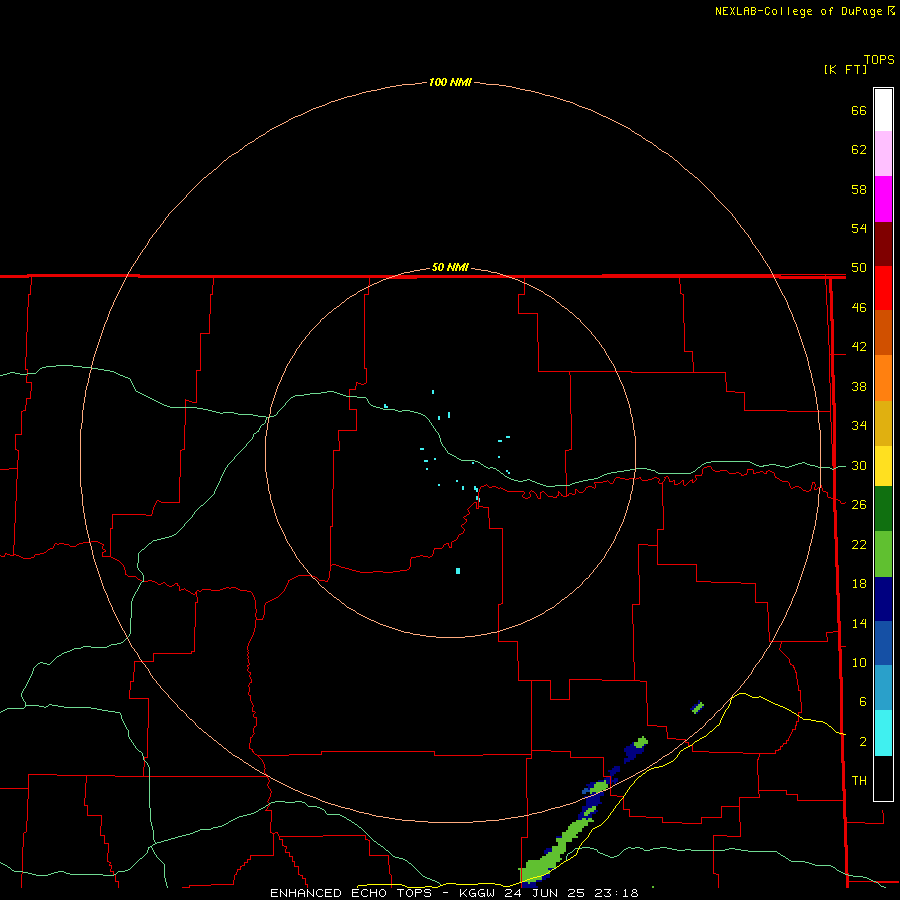Click the small green echo inside the 100 NMI ring
The image size is (900, 900).
[x=697, y=708]
